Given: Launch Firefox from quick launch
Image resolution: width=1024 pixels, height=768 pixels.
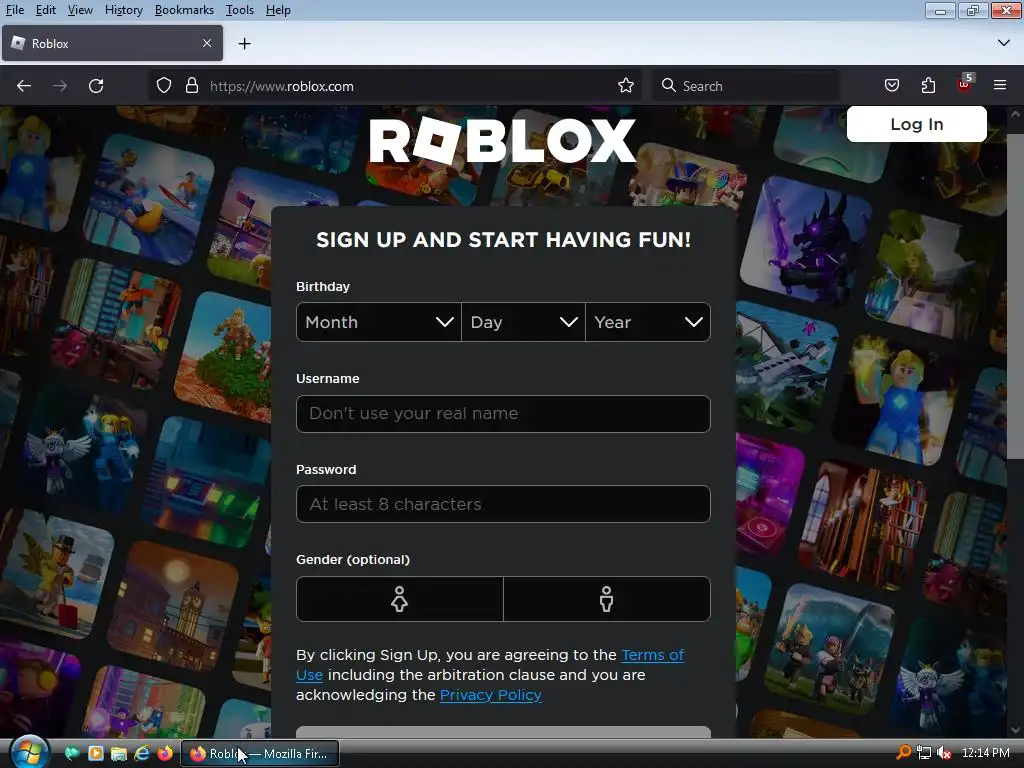Looking at the screenshot, I should [165, 753].
